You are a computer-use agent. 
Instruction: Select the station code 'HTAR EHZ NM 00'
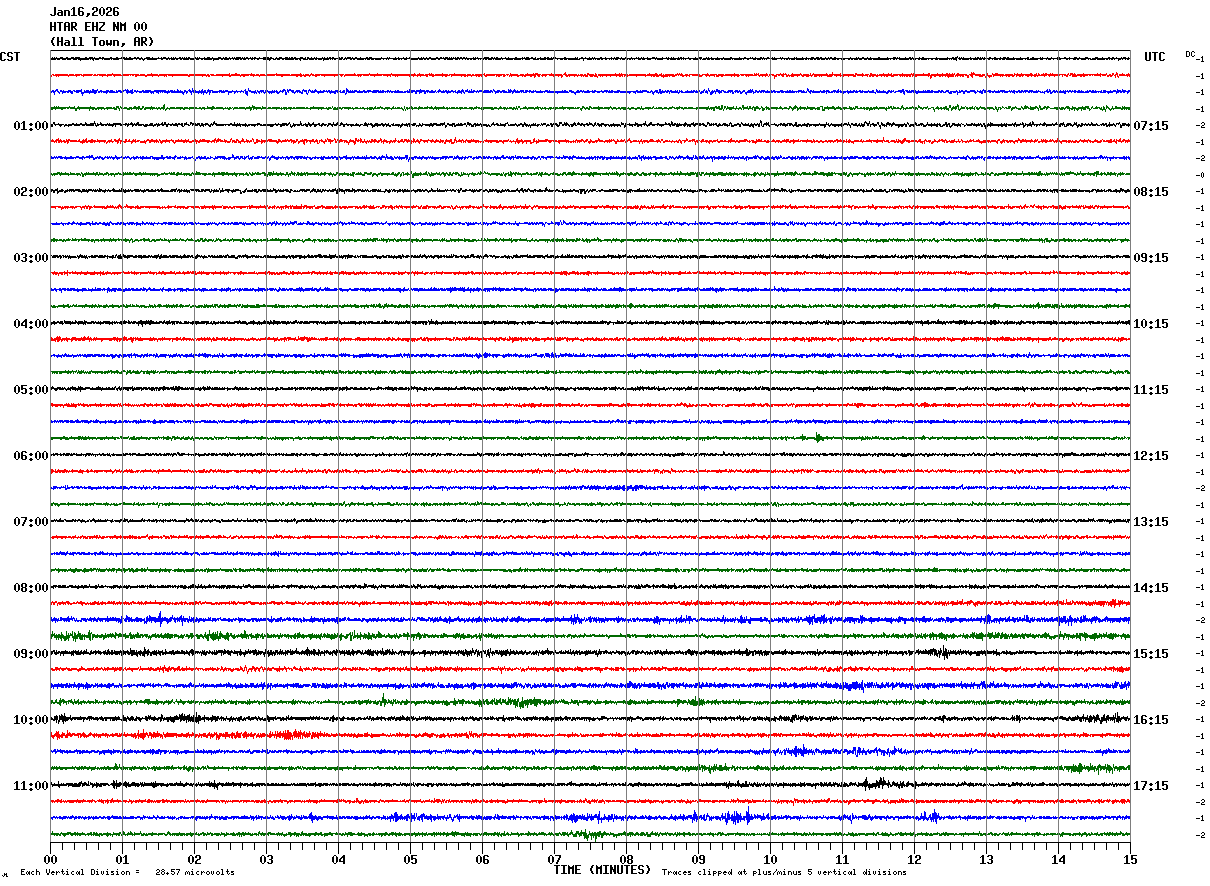click(x=98, y=27)
